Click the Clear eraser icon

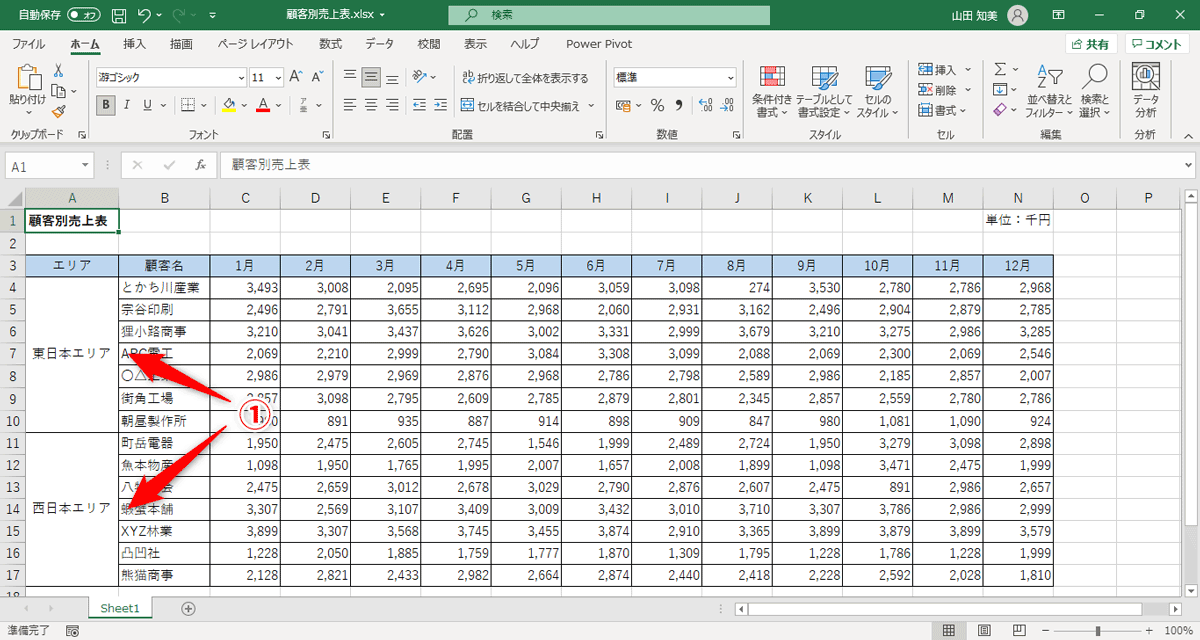[999, 110]
